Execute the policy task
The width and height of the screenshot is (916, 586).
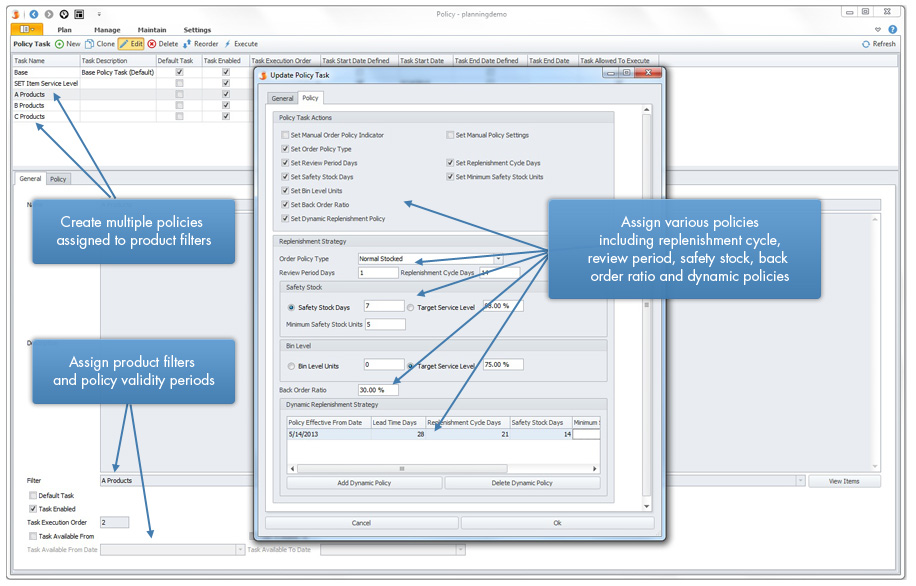pos(241,44)
